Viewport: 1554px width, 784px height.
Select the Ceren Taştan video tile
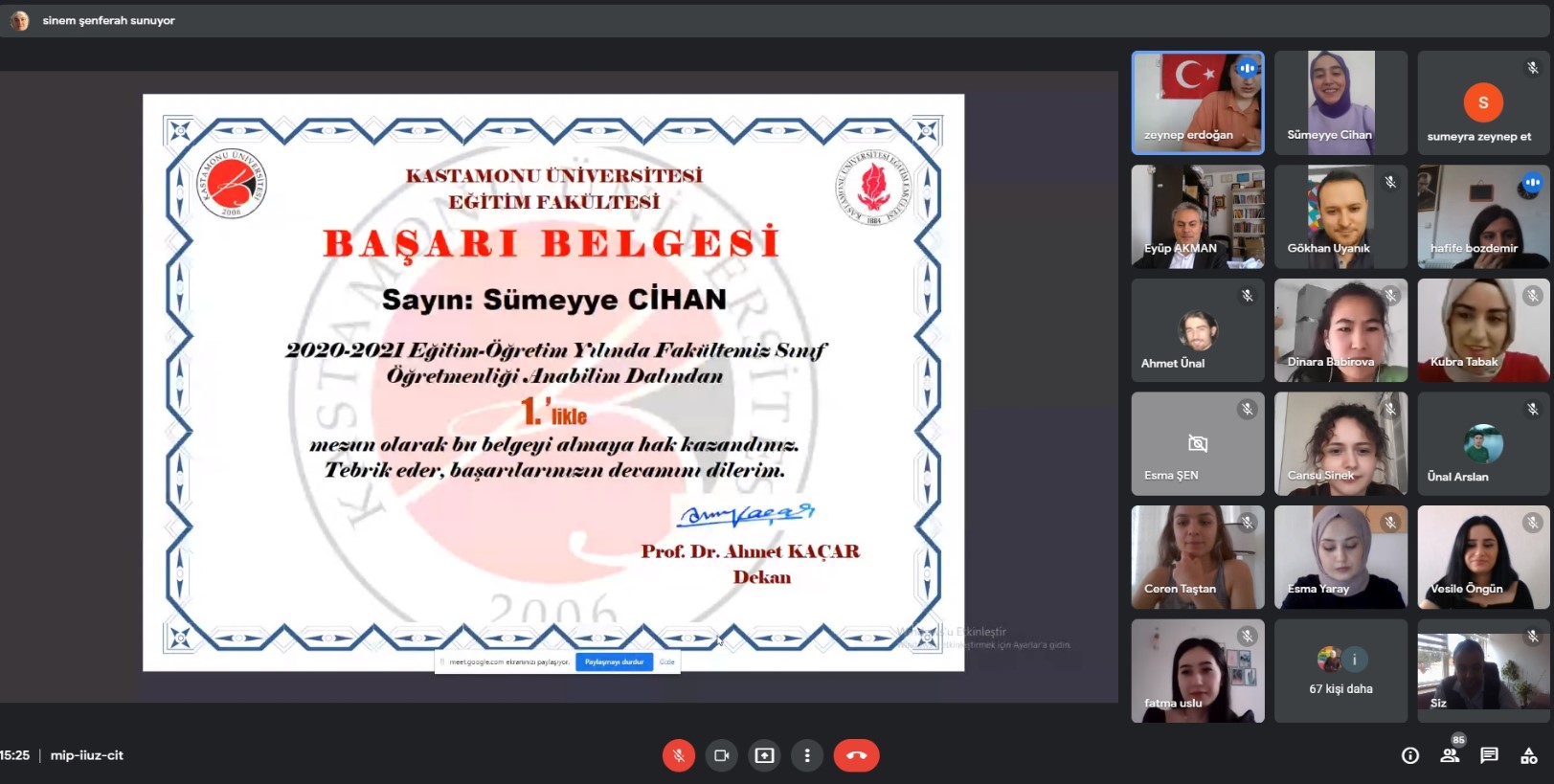click(1198, 557)
